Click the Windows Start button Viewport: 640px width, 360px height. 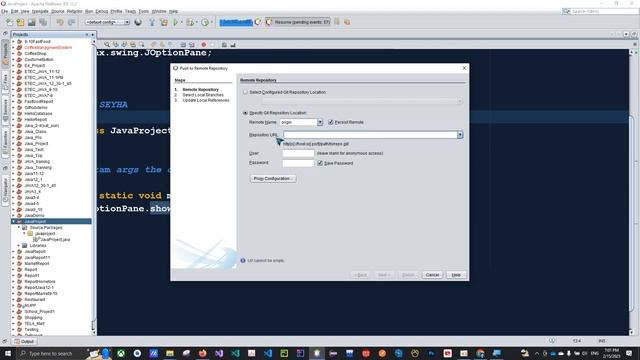pyautogui.click(x=8, y=353)
